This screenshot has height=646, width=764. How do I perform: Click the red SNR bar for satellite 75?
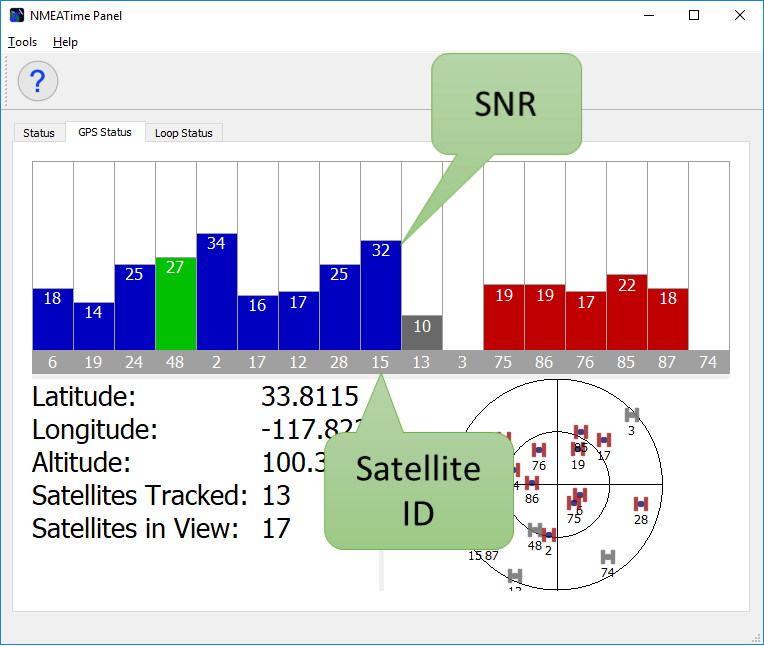click(504, 317)
